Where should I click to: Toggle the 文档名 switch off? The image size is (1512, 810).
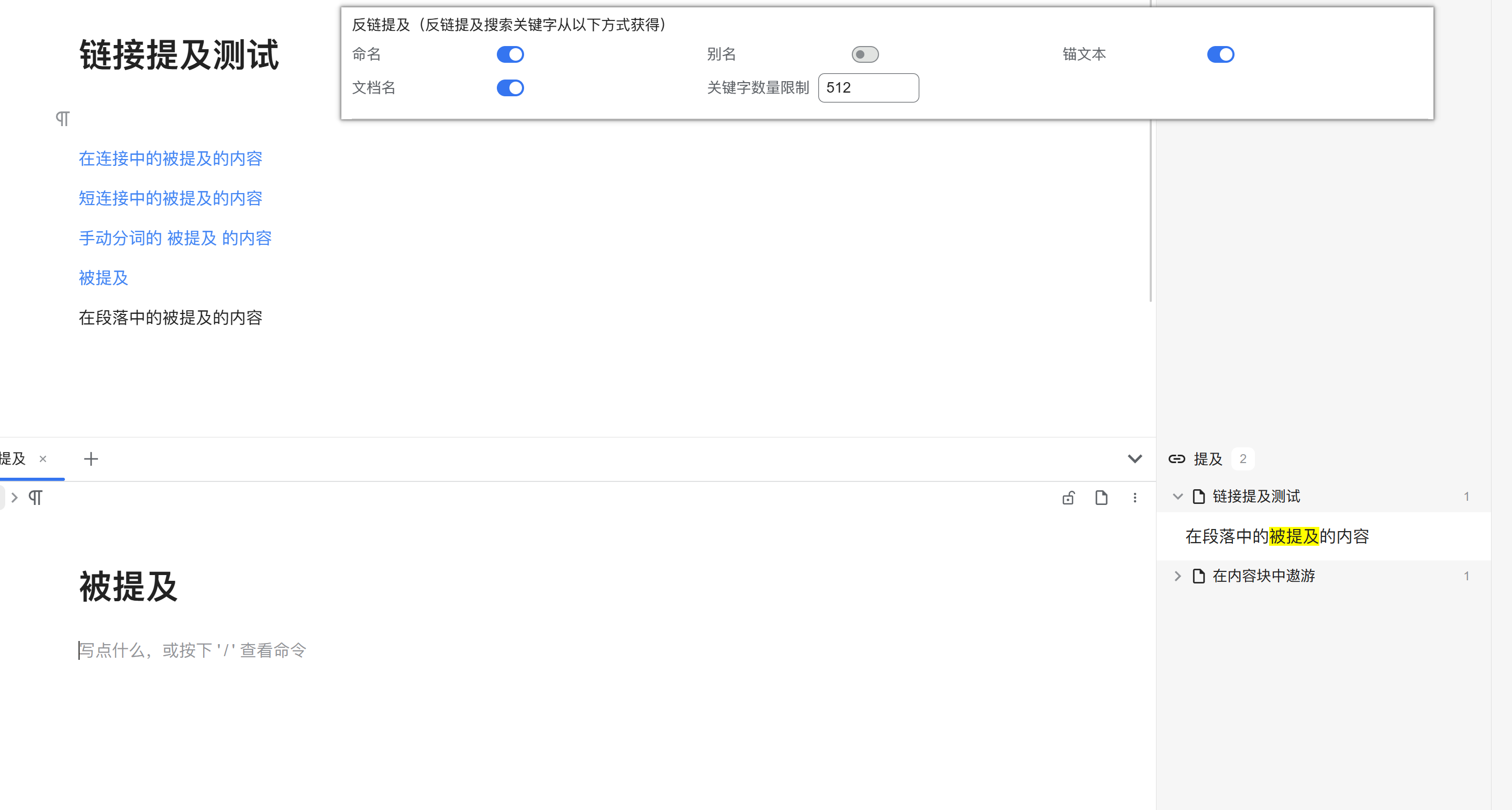click(510, 88)
